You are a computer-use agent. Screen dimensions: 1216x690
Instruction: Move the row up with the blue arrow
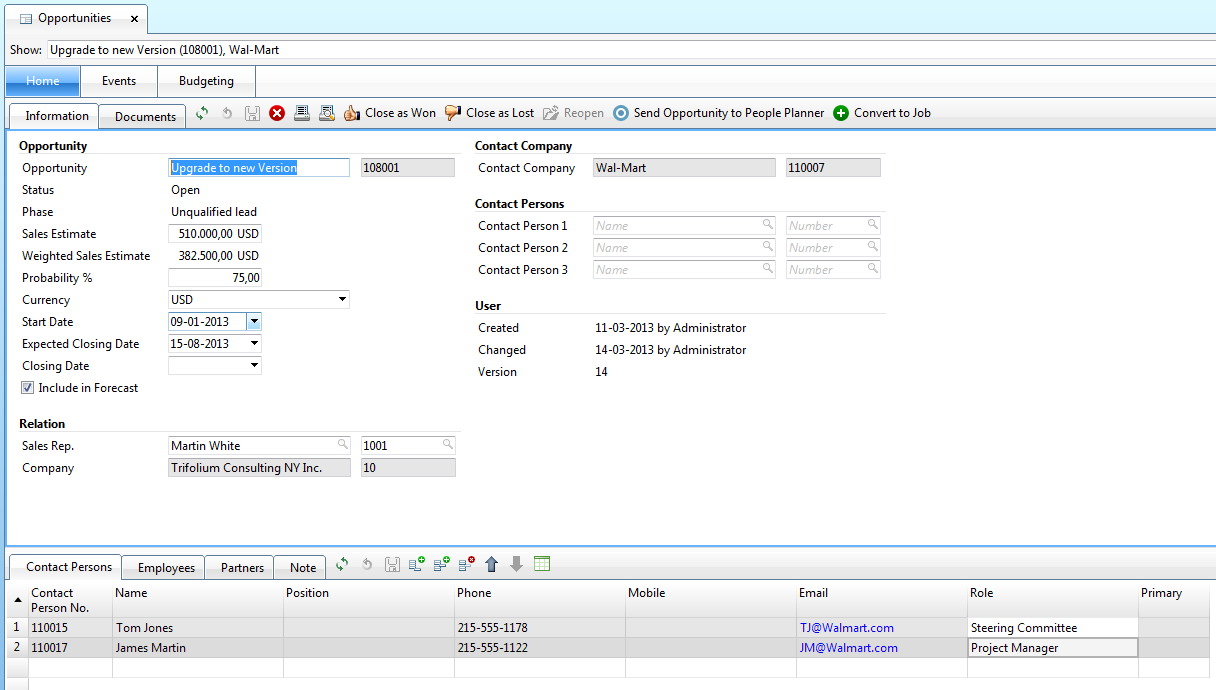point(491,565)
